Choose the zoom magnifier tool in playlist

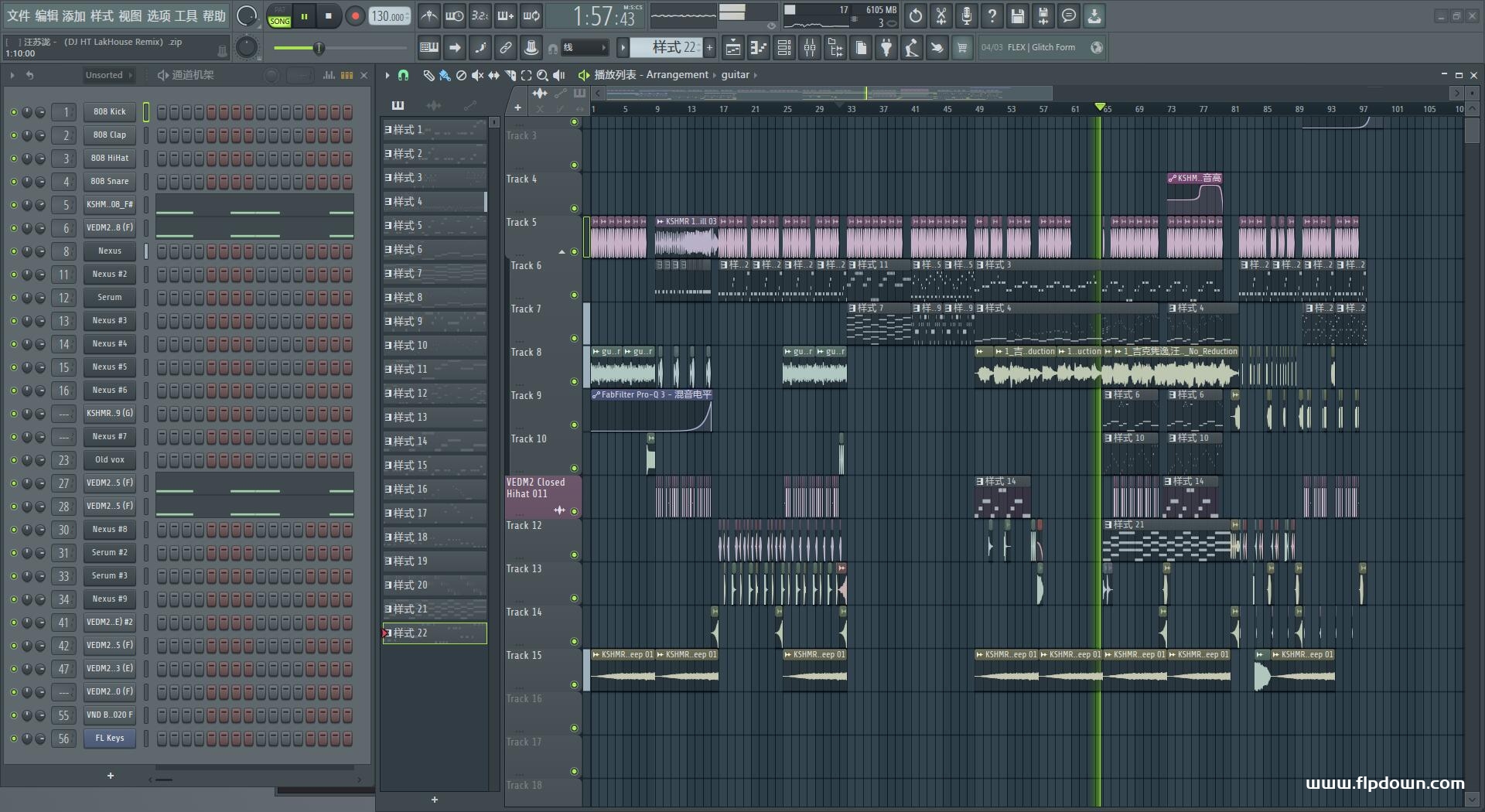click(x=542, y=75)
